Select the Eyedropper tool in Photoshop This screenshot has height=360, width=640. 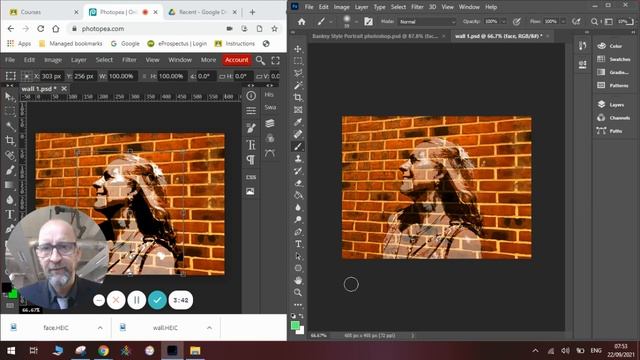point(298,122)
